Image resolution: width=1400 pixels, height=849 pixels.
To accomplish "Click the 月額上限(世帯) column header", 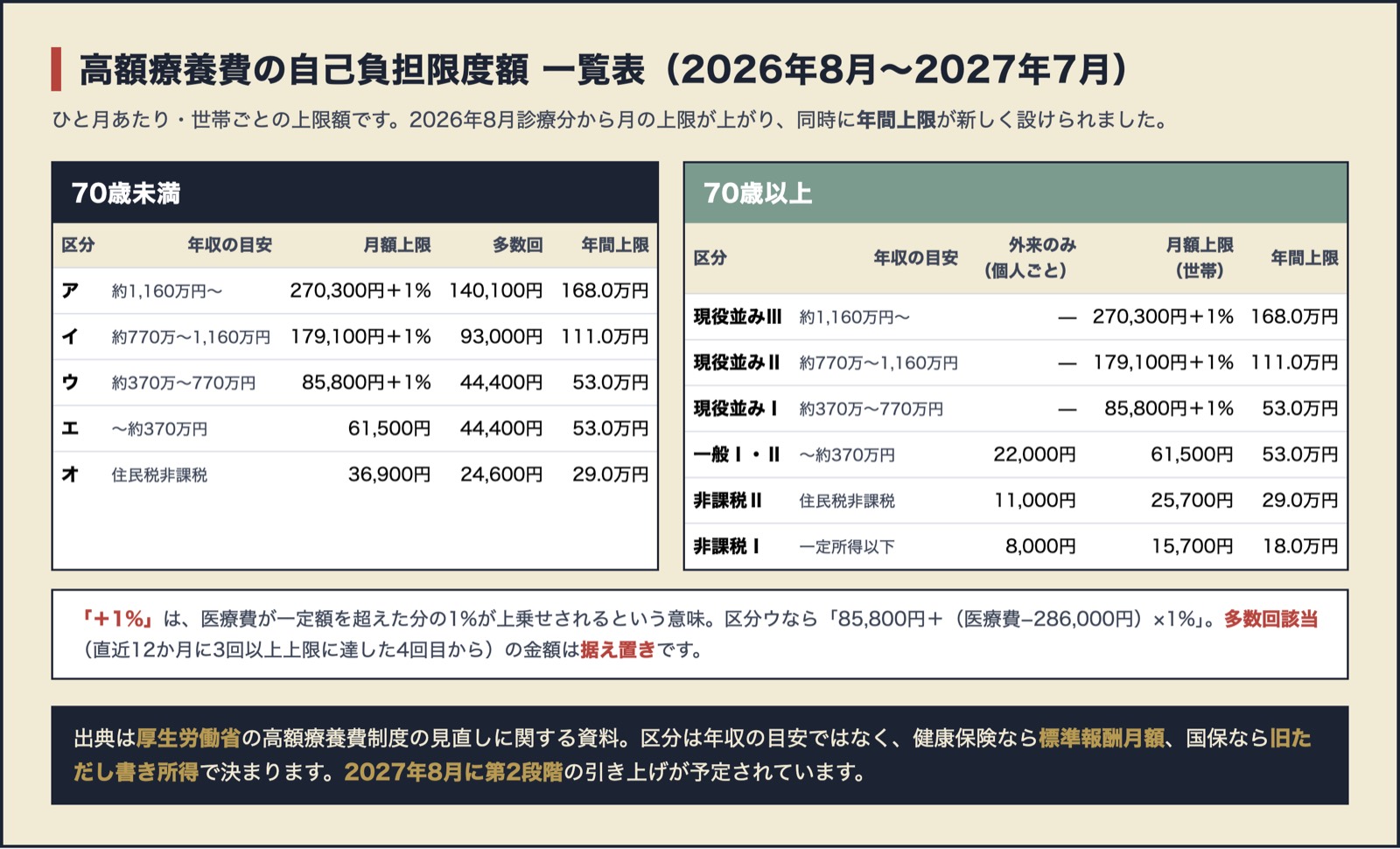I will pyautogui.click(x=1200, y=257).
